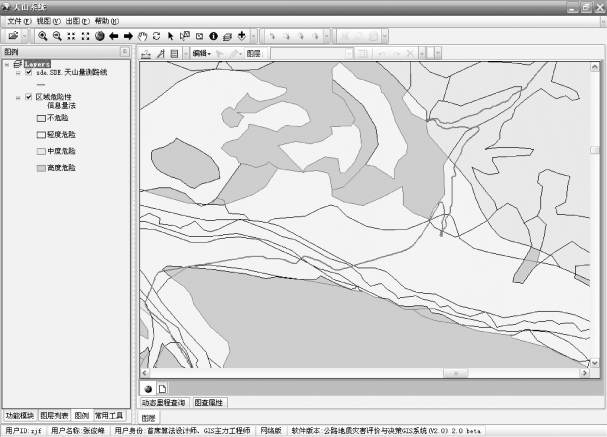Screen dimensions: 607x437
Task: Click the delete X icon in edit toolbar
Action: (x=410, y=53)
